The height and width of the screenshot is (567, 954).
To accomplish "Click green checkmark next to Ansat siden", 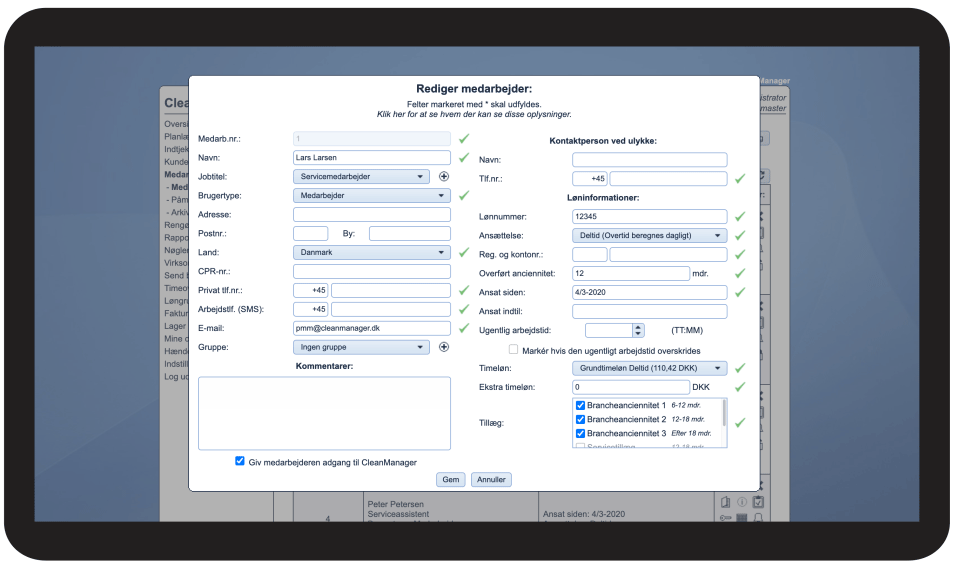I will point(739,292).
